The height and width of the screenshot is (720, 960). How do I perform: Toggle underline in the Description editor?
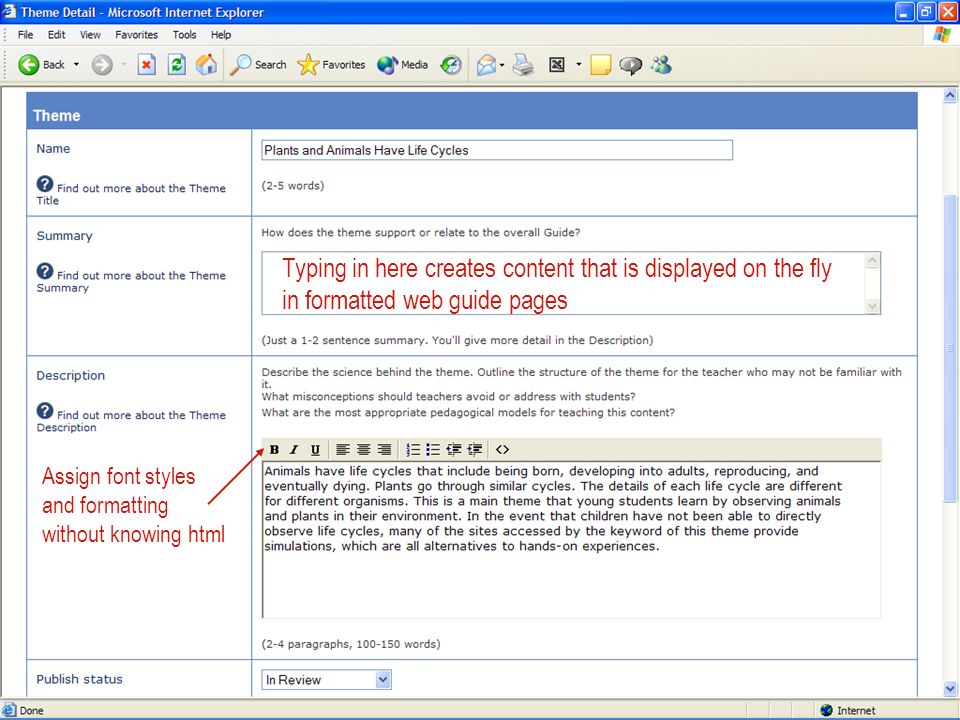315,450
